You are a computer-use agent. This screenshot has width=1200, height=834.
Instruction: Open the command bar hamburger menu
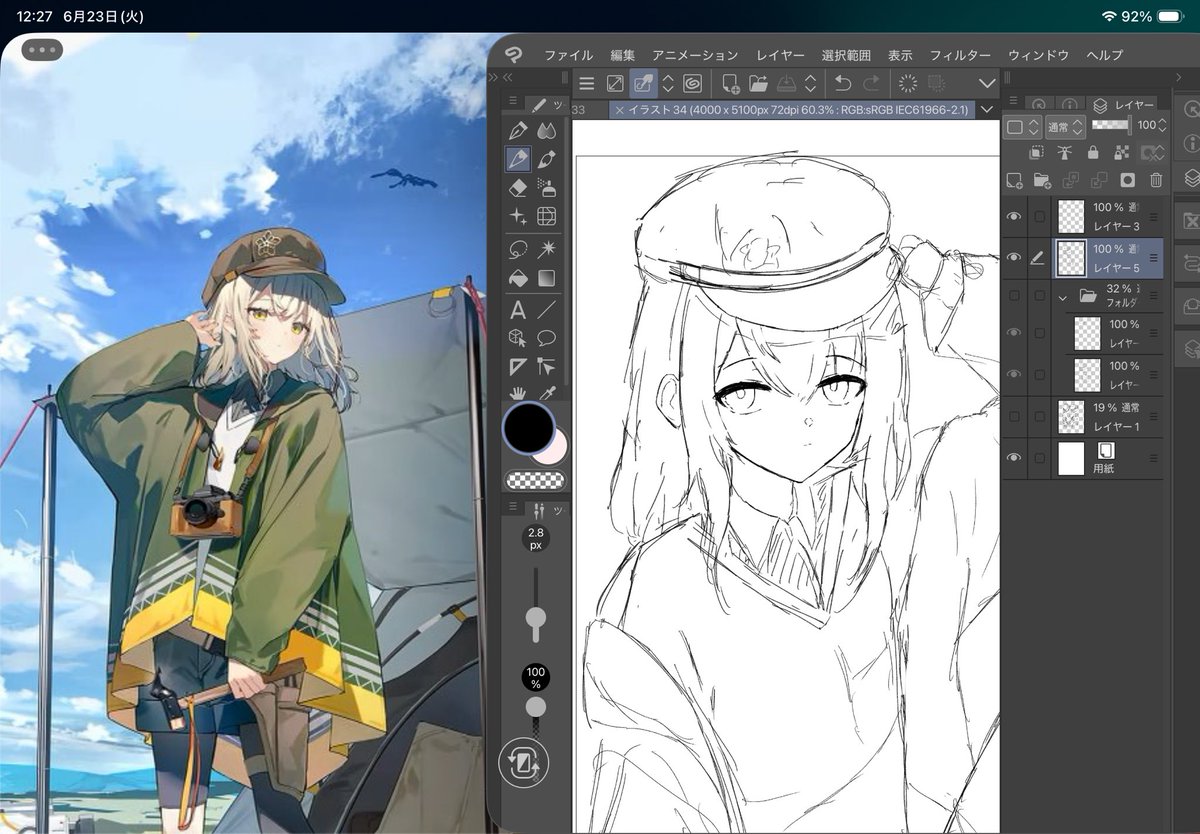pyautogui.click(x=587, y=84)
